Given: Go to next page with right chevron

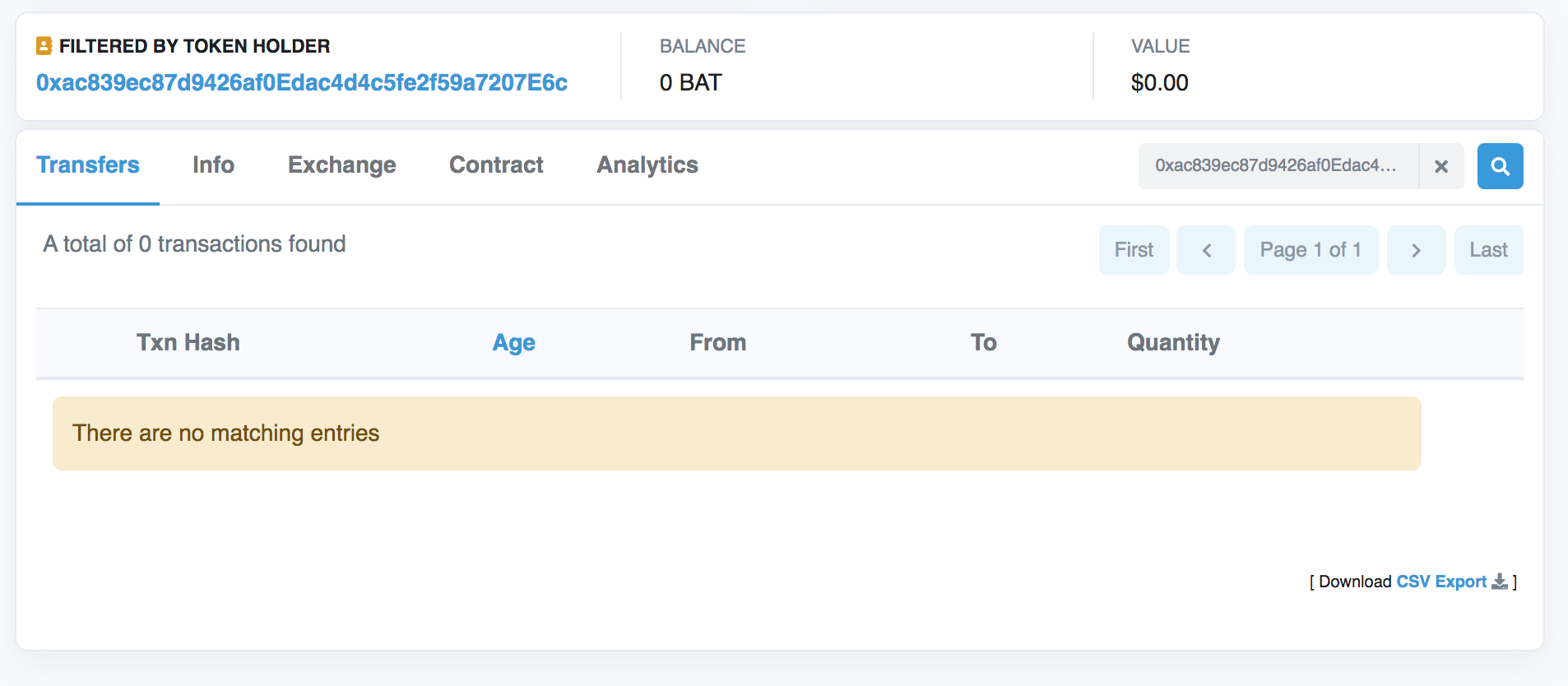Looking at the screenshot, I should coord(1416,250).
